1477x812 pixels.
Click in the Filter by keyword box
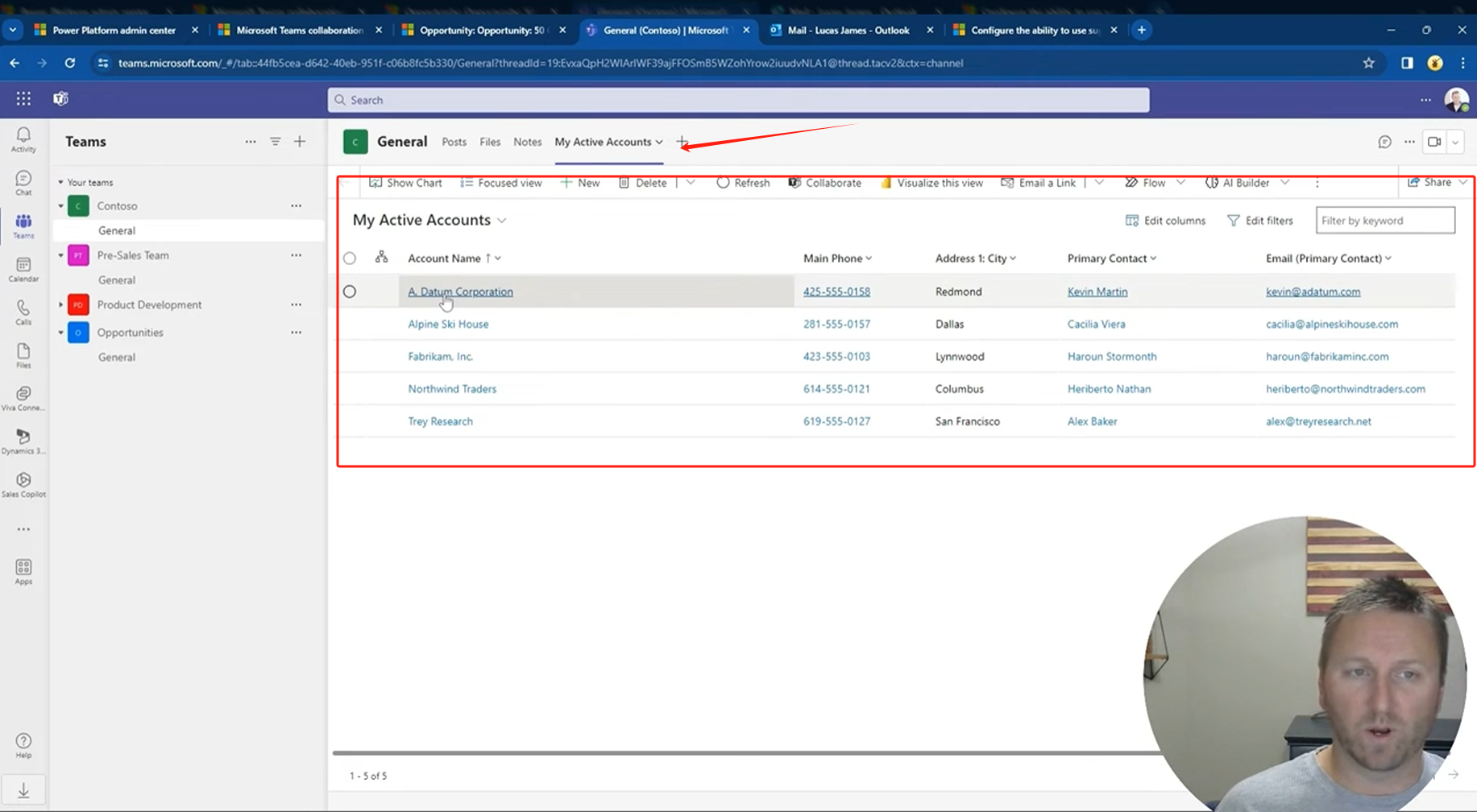(1385, 220)
